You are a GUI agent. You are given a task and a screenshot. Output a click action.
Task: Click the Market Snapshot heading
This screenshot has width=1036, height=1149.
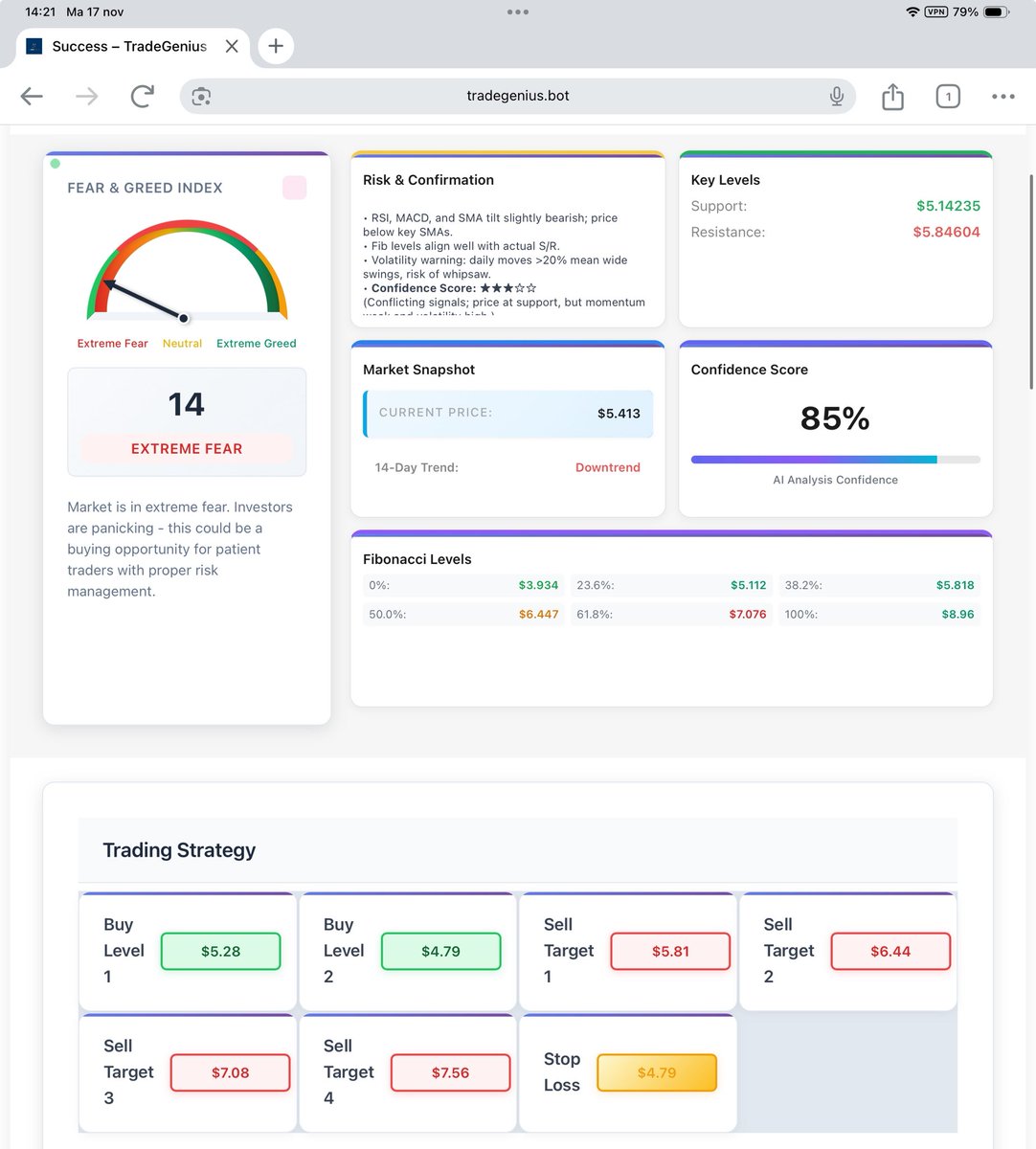click(418, 370)
